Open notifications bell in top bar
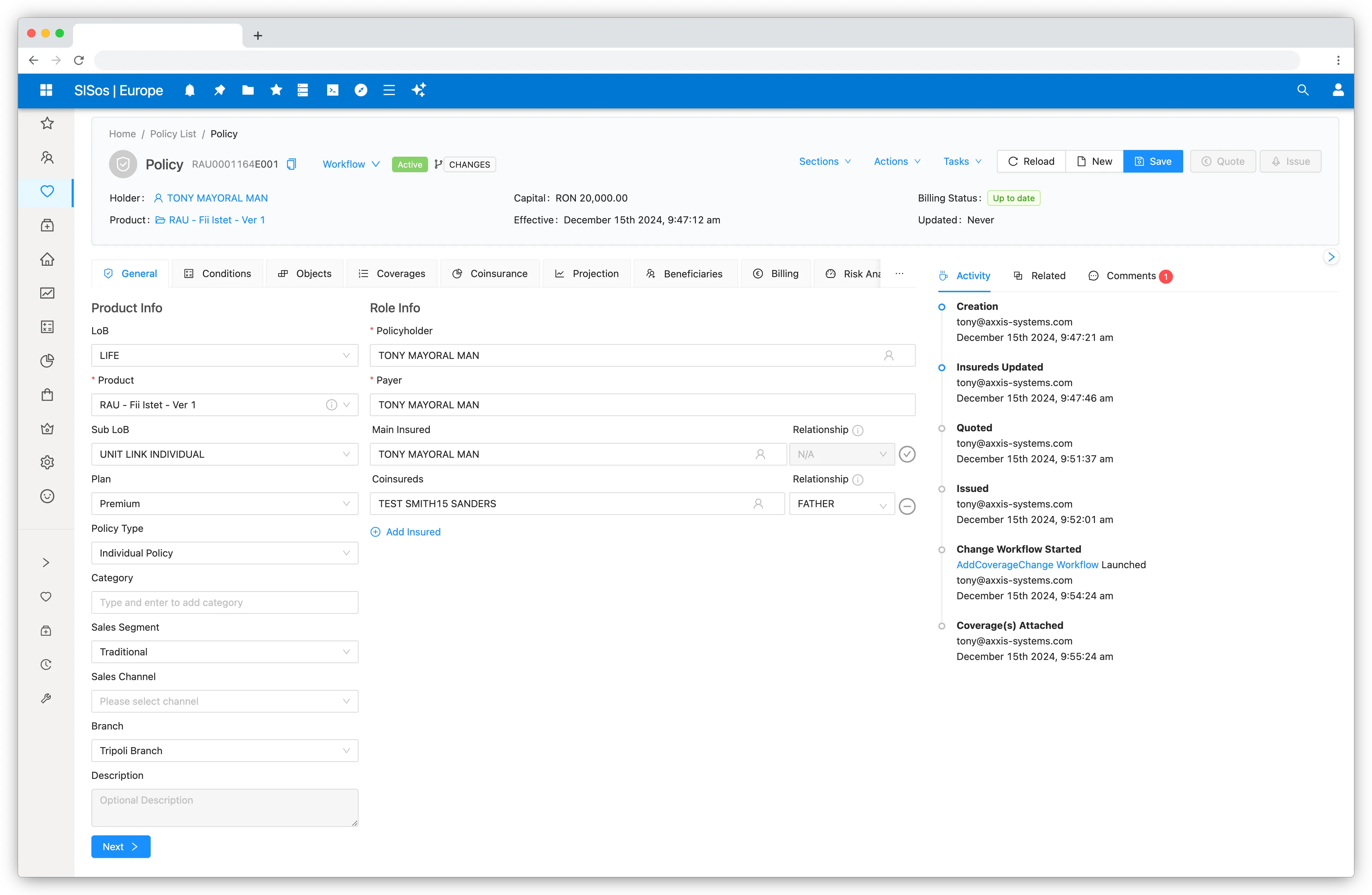Screen dimensions: 1372x895 click(189, 90)
